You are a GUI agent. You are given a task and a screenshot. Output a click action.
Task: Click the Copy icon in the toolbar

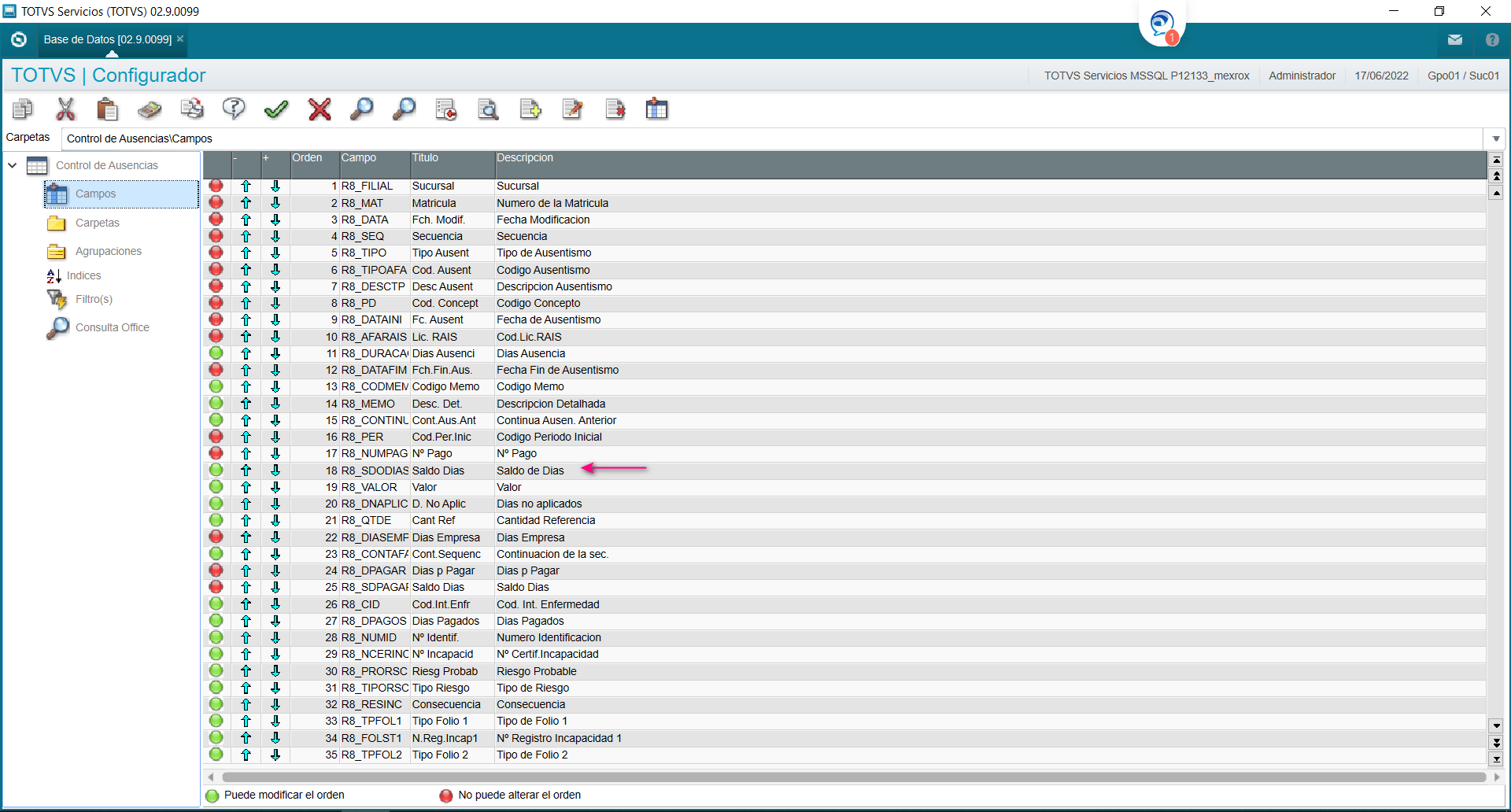click(x=23, y=109)
